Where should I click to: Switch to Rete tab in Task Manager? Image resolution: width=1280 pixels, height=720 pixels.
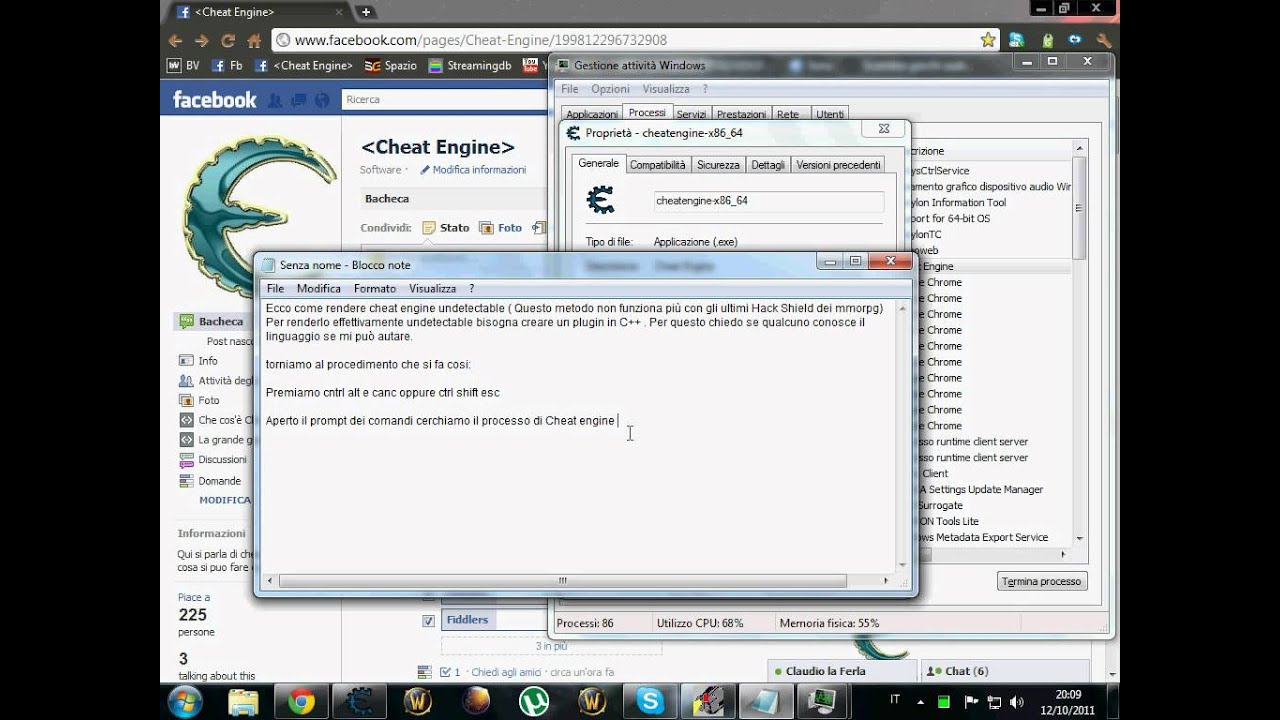click(788, 114)
